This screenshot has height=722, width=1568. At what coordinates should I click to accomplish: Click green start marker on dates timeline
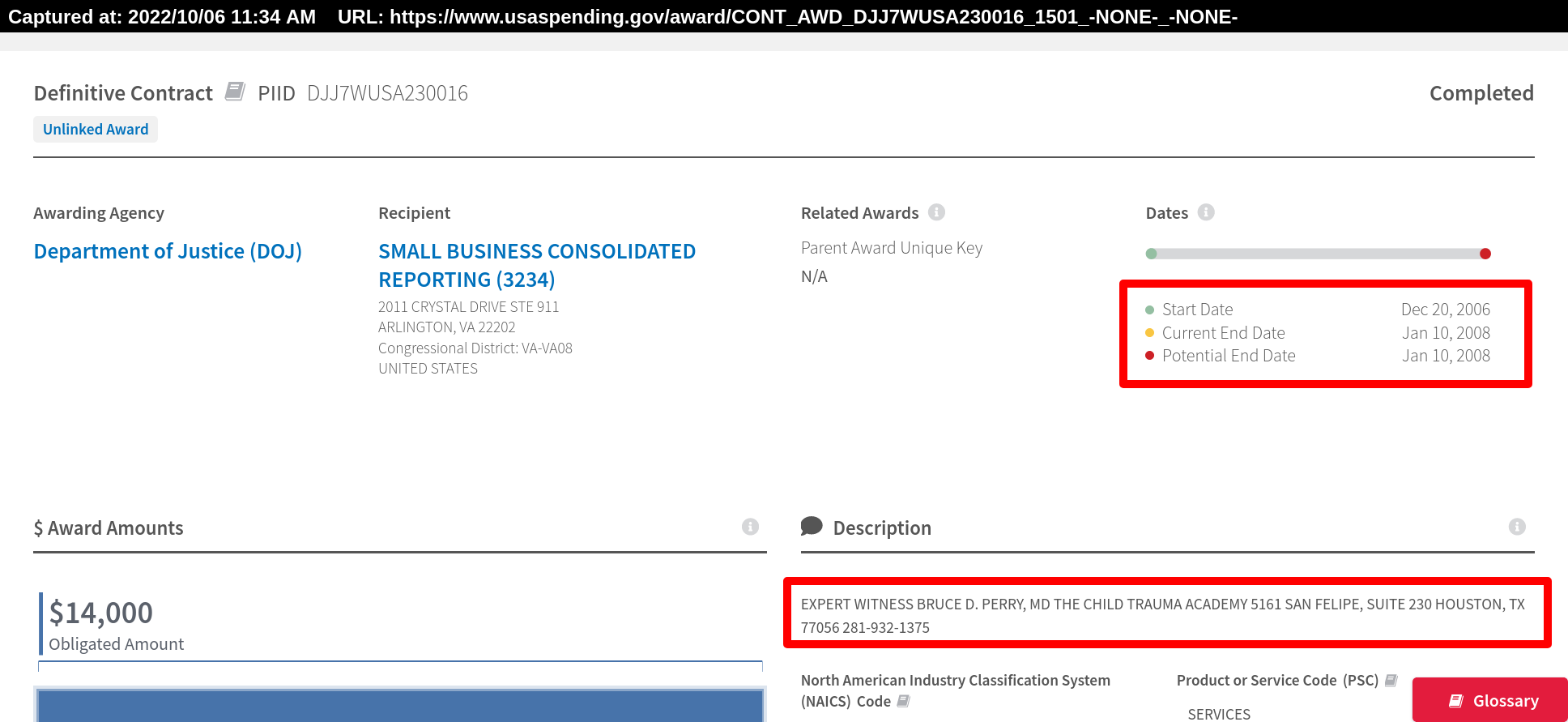[x=1152, y=254]
